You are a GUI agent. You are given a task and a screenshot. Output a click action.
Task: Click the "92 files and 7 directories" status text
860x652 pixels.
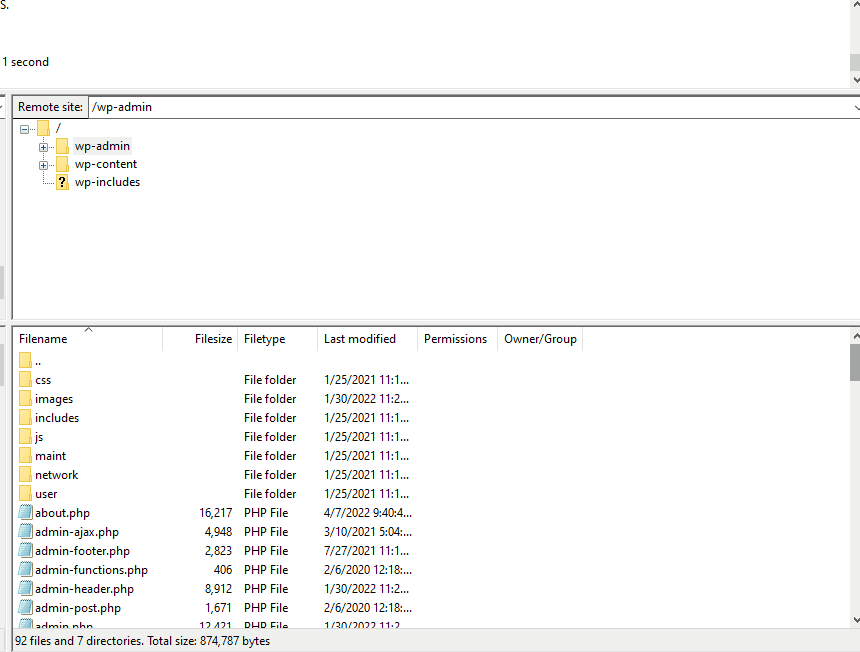tap(78, 641)
